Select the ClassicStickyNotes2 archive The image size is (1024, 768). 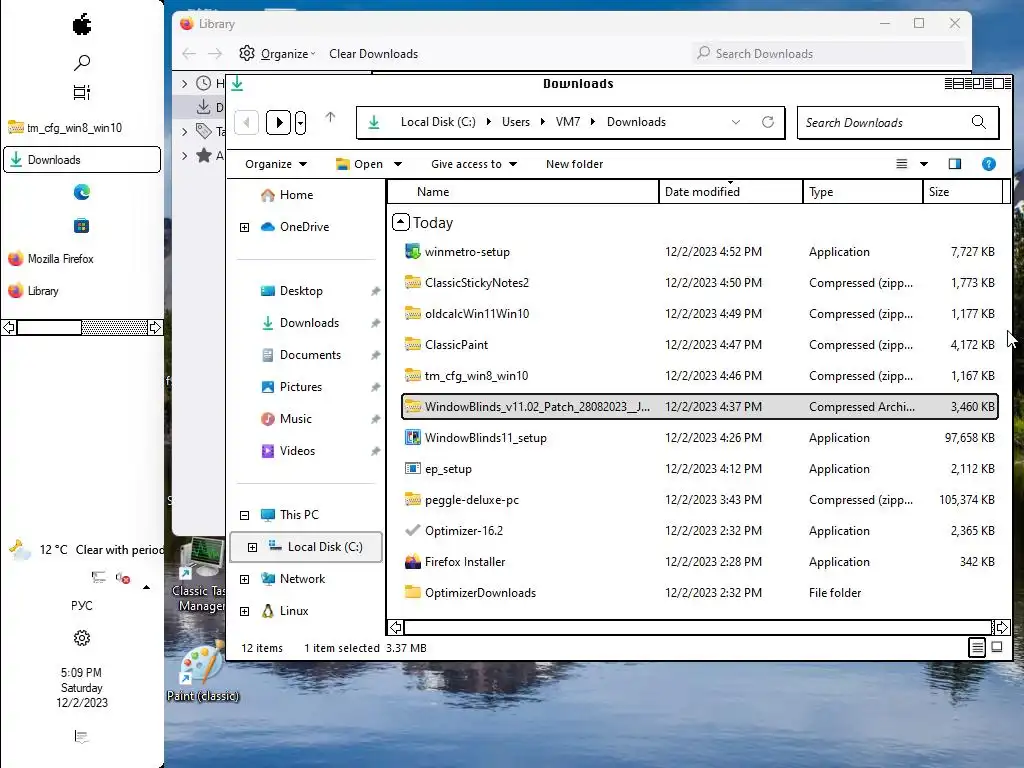tap(700, 283)
